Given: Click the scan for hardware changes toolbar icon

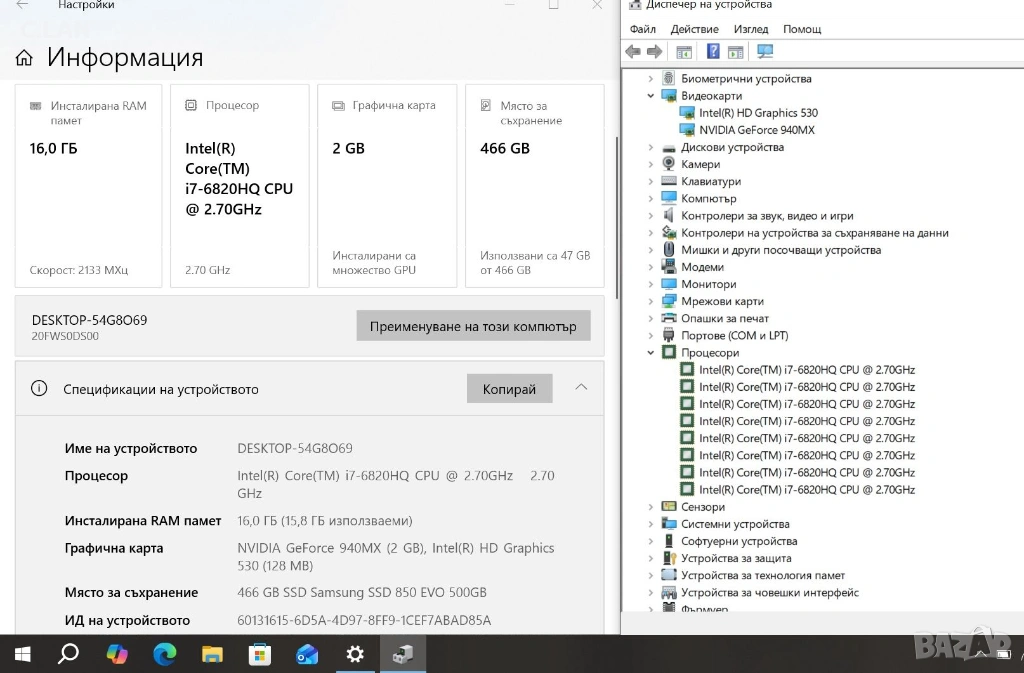Looking at the screenshot, I should [x=765, y=52].
